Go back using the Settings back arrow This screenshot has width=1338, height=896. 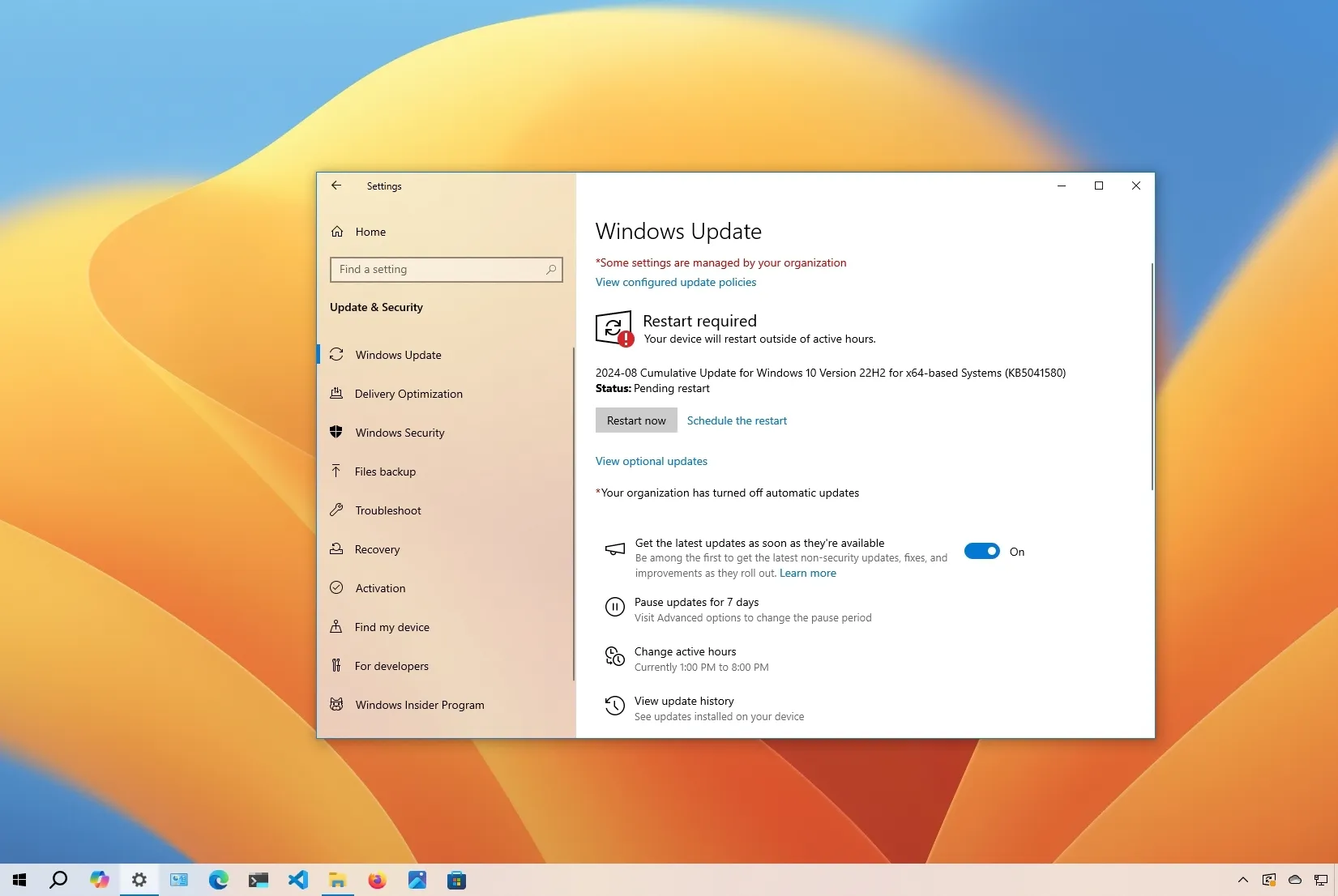[336, 186]
